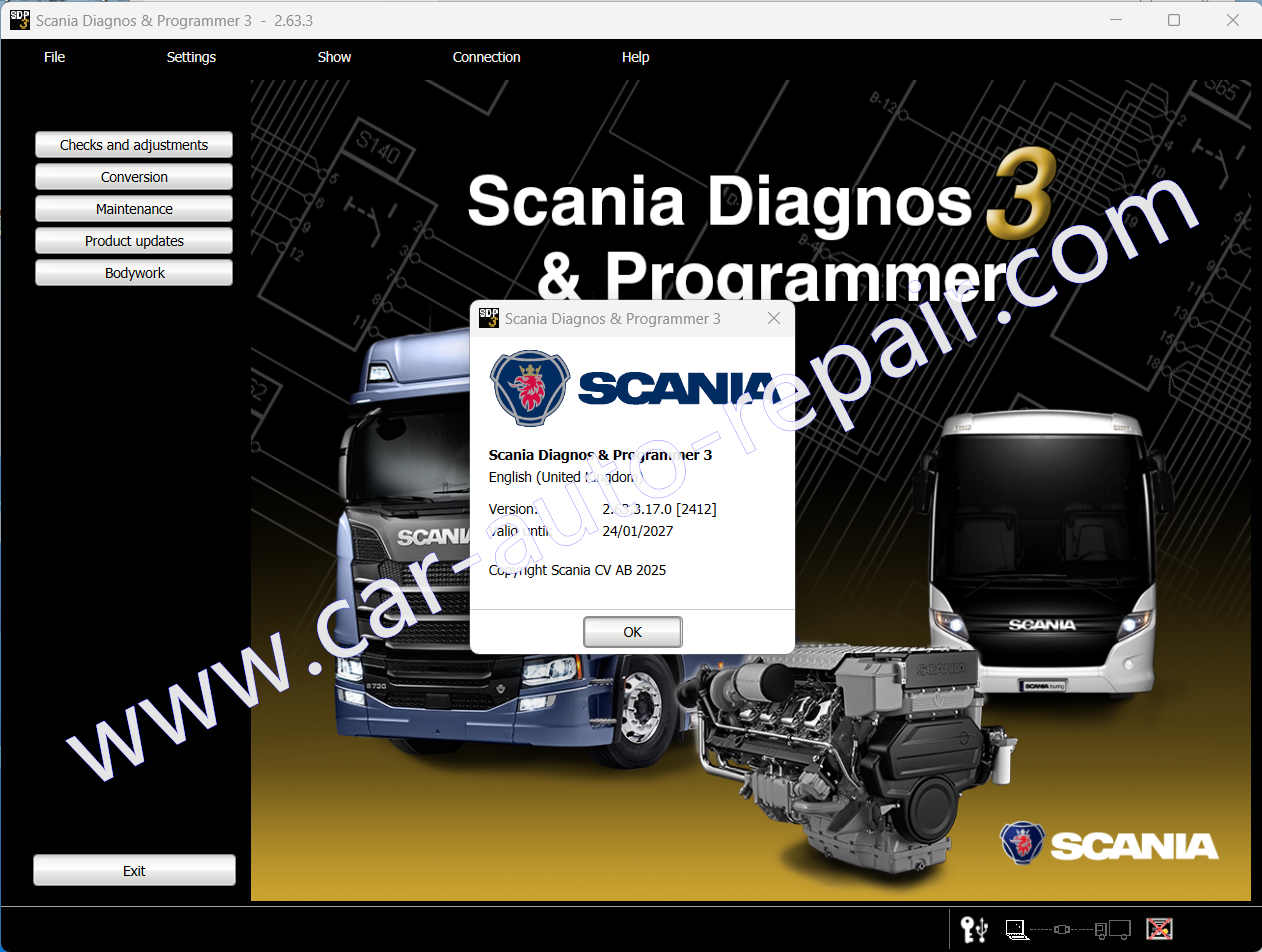This screenshot has width=1262, height=952.
Task: Open the File menu
Action: [x=54, y=57]
